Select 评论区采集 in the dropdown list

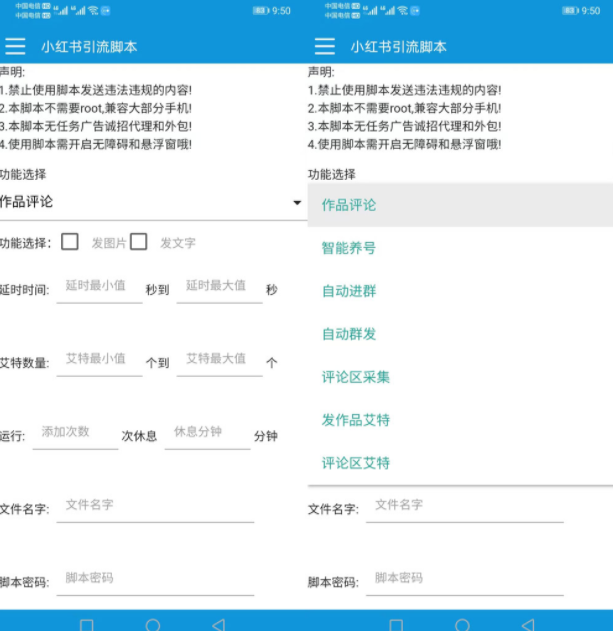tap(460, 377)
